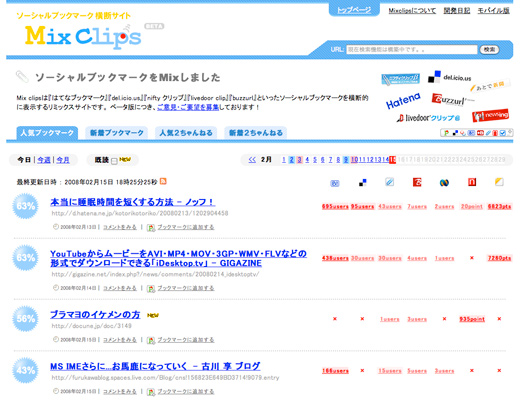Viewport: 520px width, 401px height.
Task: Click the add-bookmark icon for the ブラマヨ entry
Action: (x=151, y=340)
